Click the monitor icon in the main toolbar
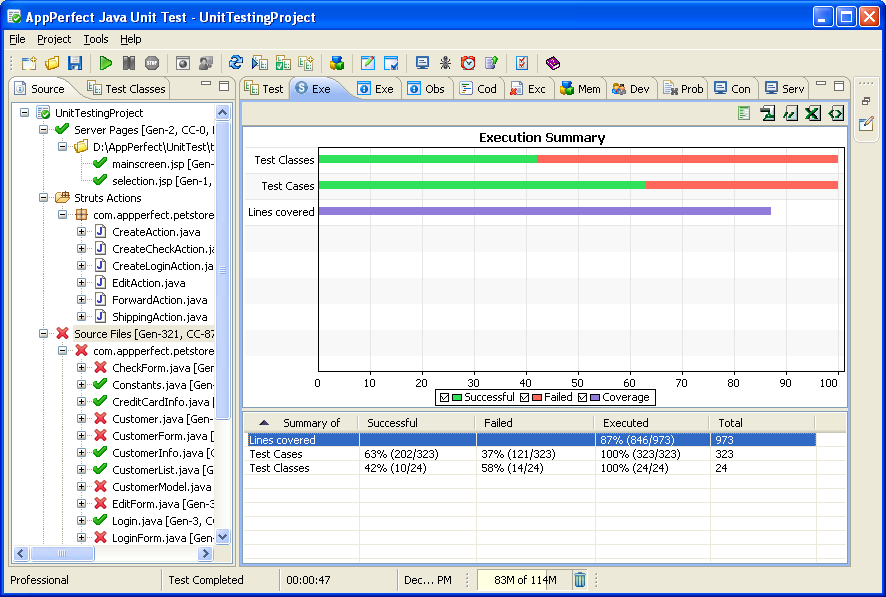Image resolution: width=886 pixels, height=597 pixels. (422, 63)
